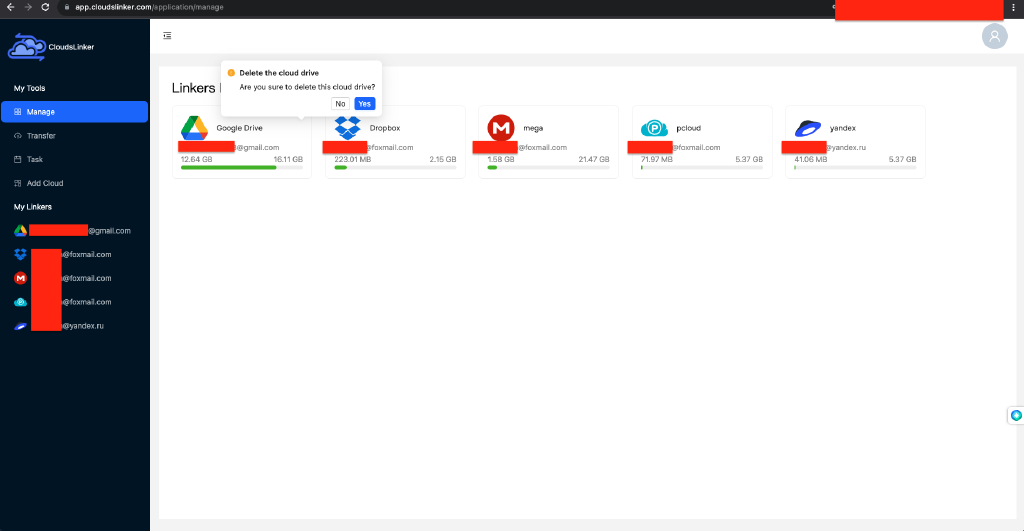Click the yandex card title text
The width and height of the screenshot is (1024, 531).
[842, 128]
